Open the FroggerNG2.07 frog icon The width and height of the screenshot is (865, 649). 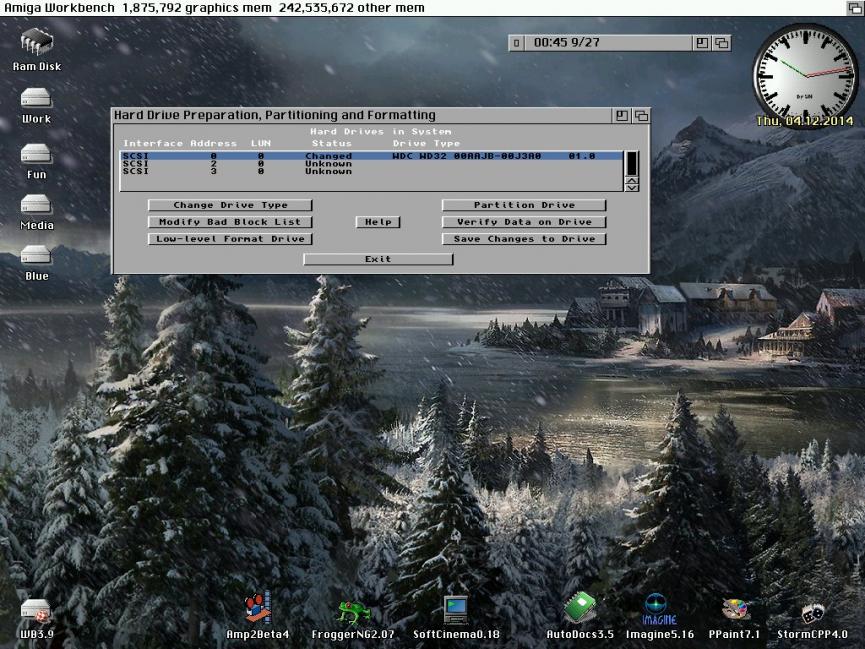point(353,611)
